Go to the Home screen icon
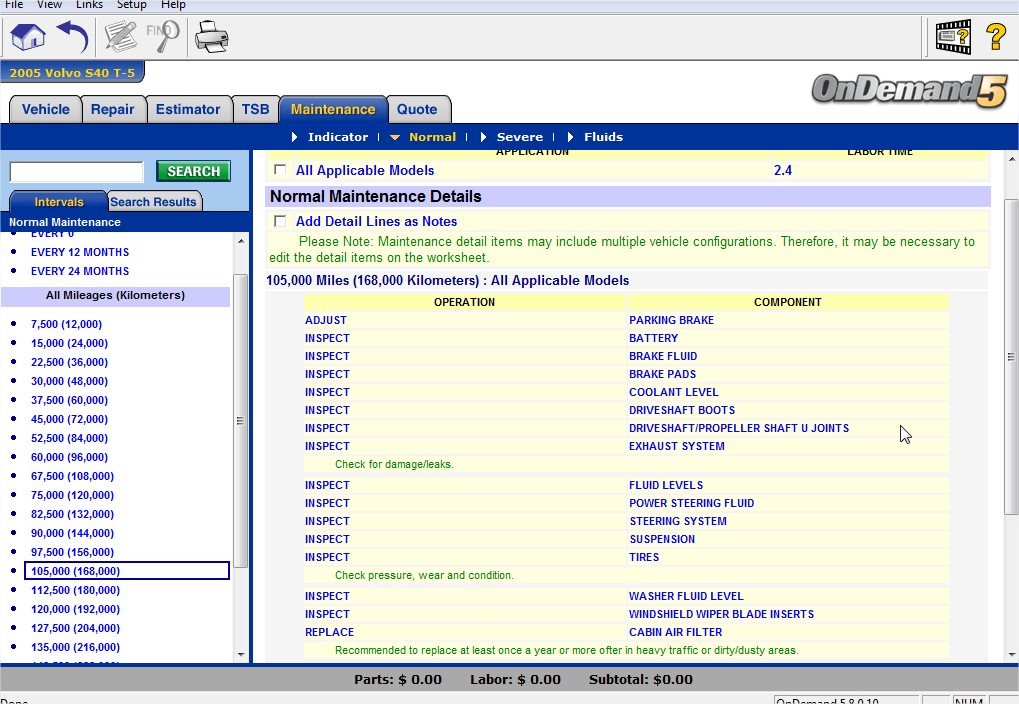 [x=28, y=36]
